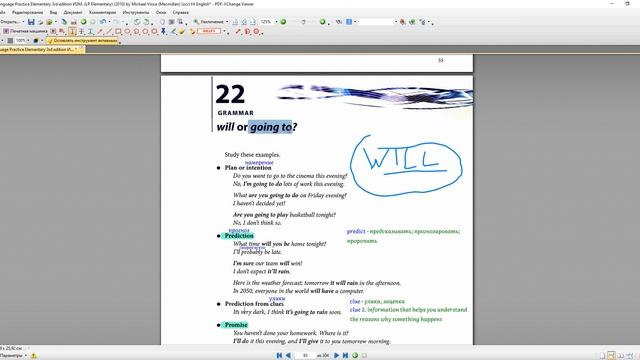Open the Вид menu
Image resolution: width=640 pixels, height=360 pixels.
click(53, 13)
